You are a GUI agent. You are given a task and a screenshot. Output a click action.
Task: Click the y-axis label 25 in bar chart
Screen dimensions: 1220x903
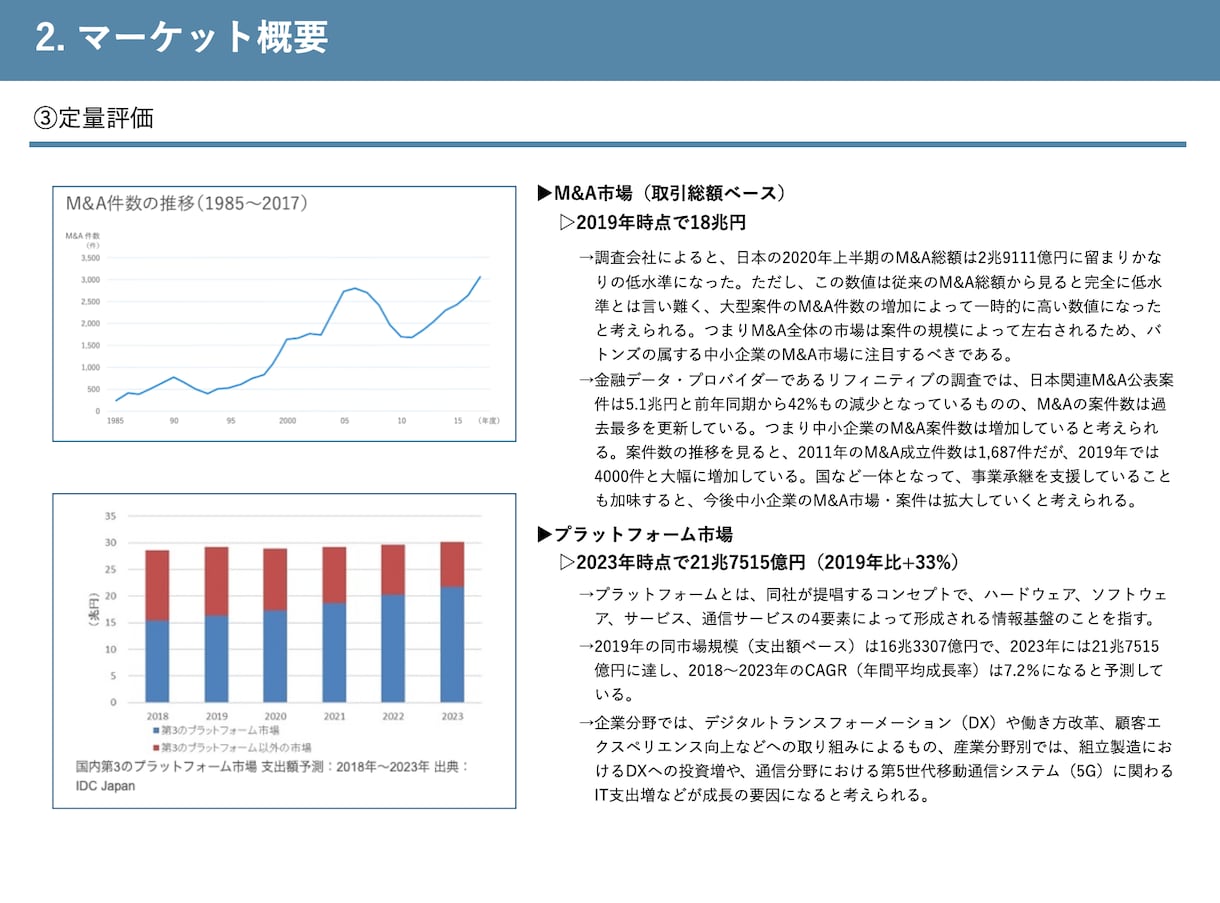point(109,569)
